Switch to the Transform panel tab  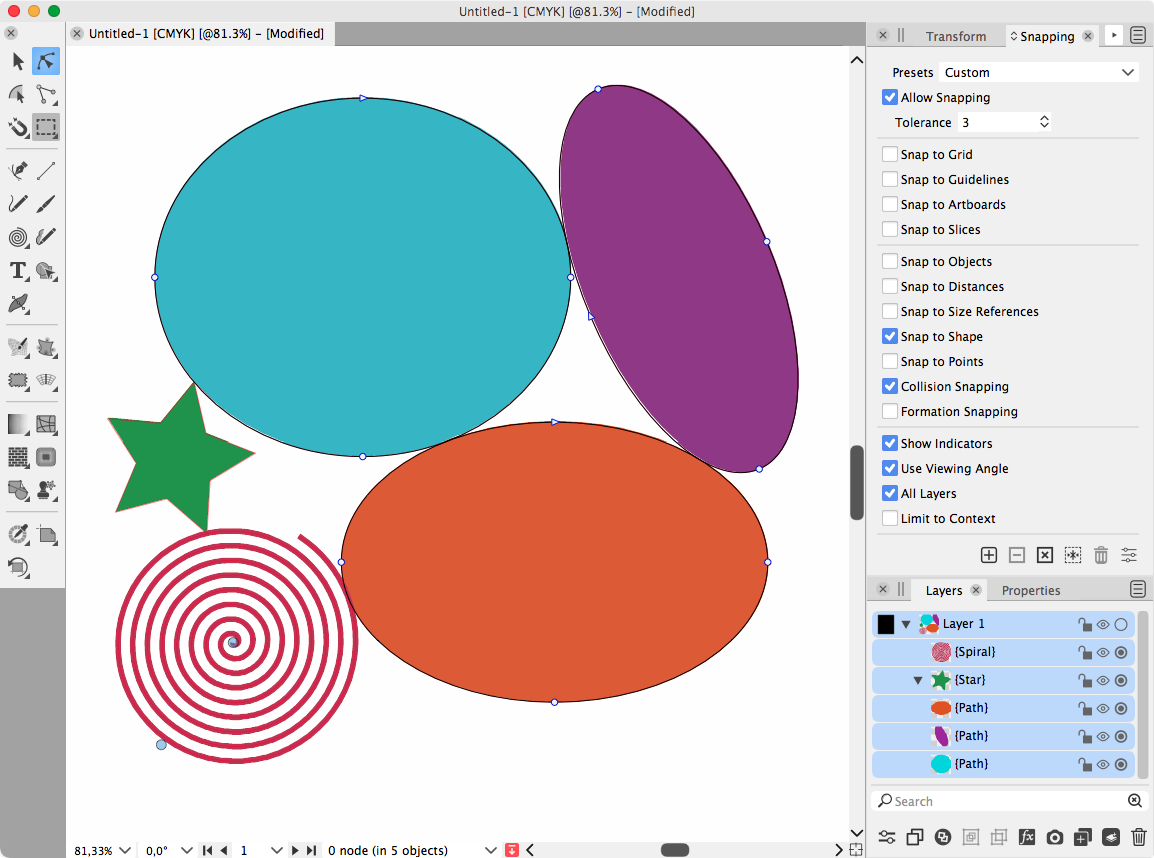point(956,35)
